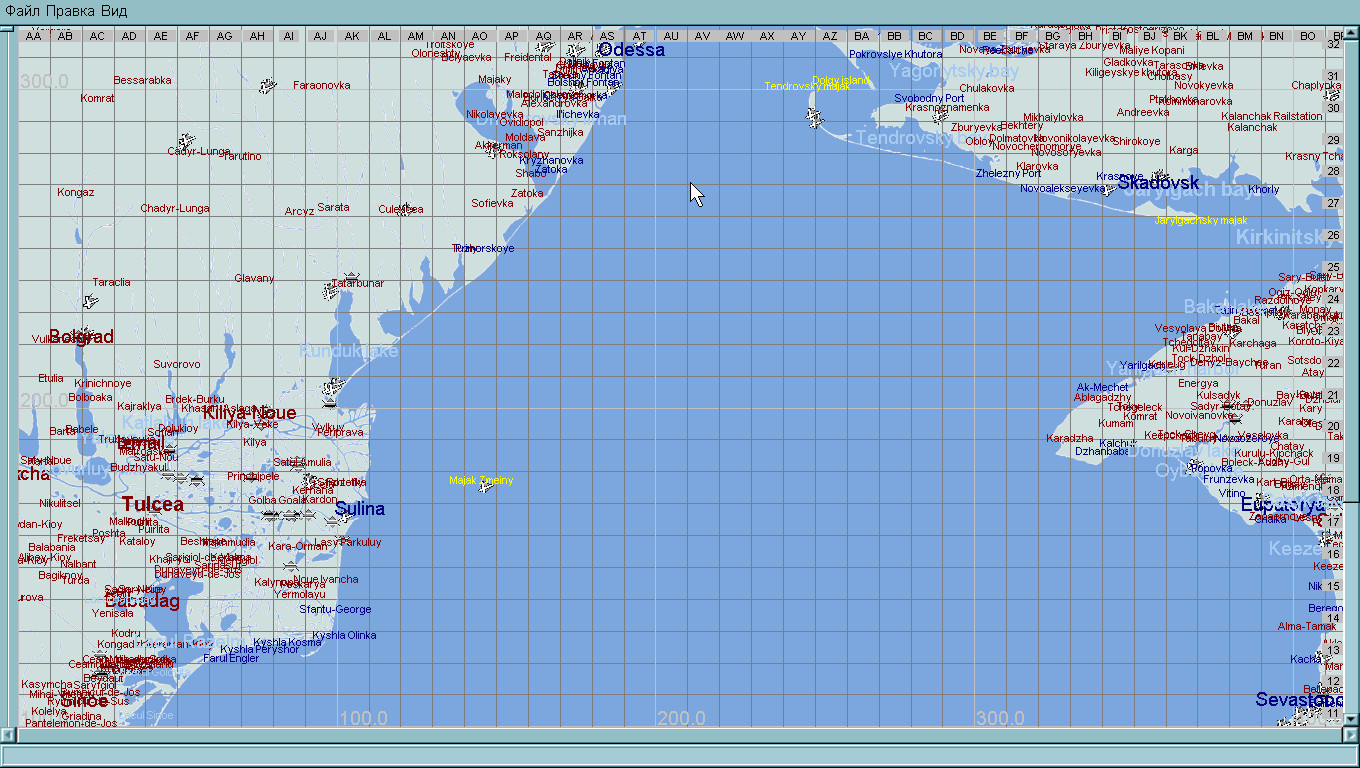Image resolution: width=1360 pixels, height=768 pixels.
Task: Click airfield icon near Cadyr-Lunga
Action: pyautogui.click(x=185, y=140)
